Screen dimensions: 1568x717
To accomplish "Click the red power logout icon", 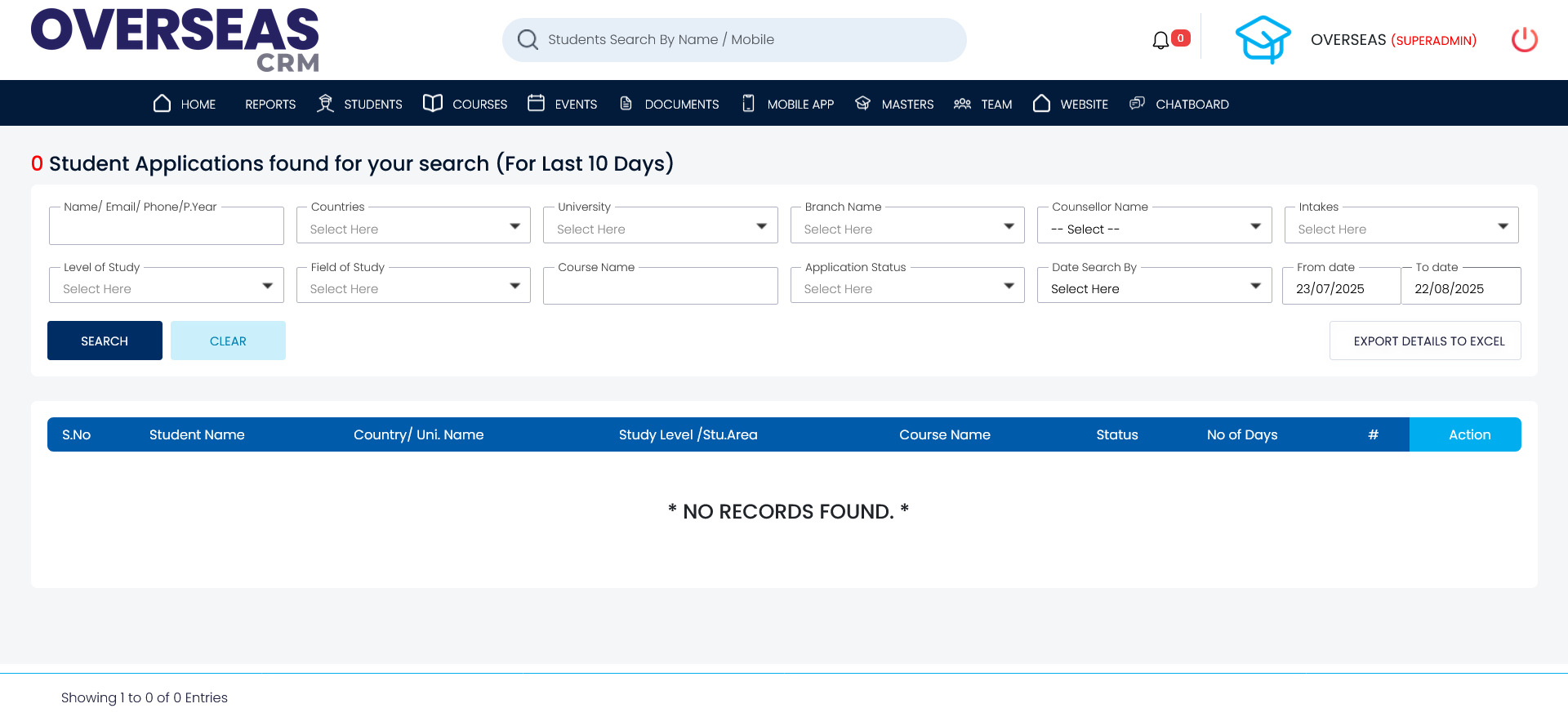I will pos(1524,40).
